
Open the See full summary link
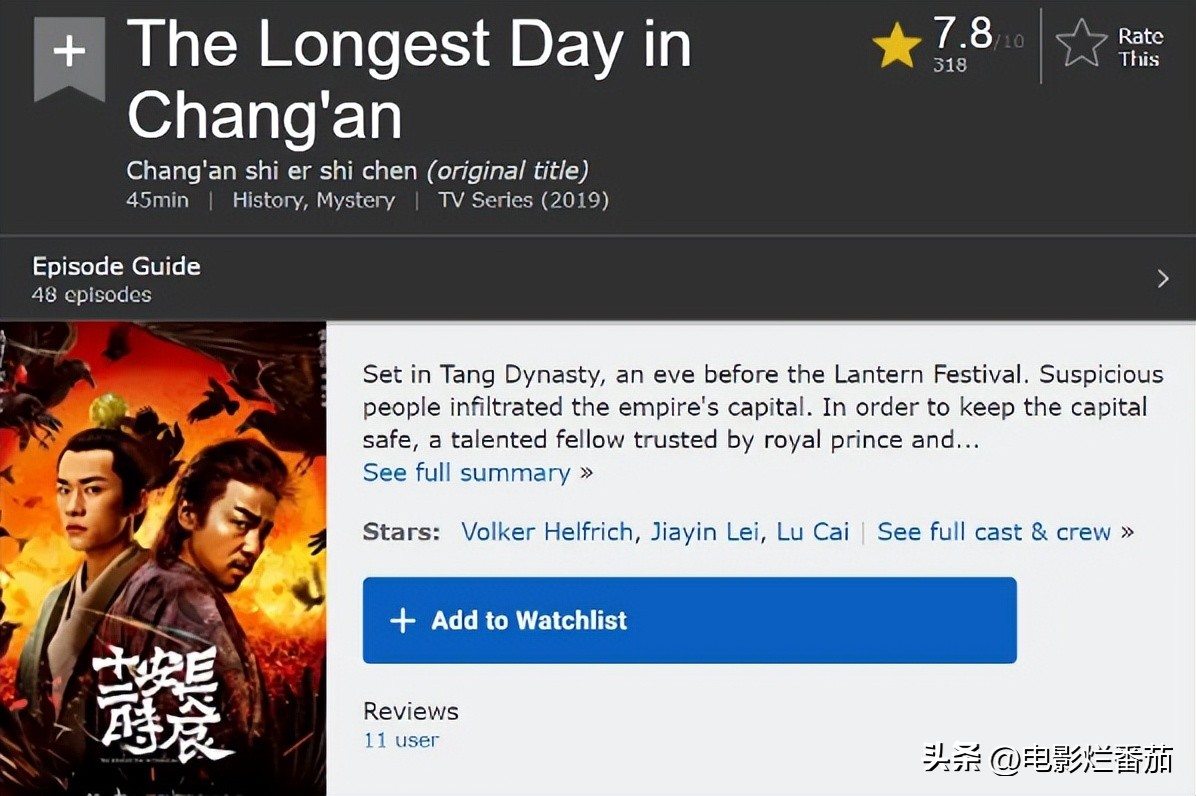[466, 473]
